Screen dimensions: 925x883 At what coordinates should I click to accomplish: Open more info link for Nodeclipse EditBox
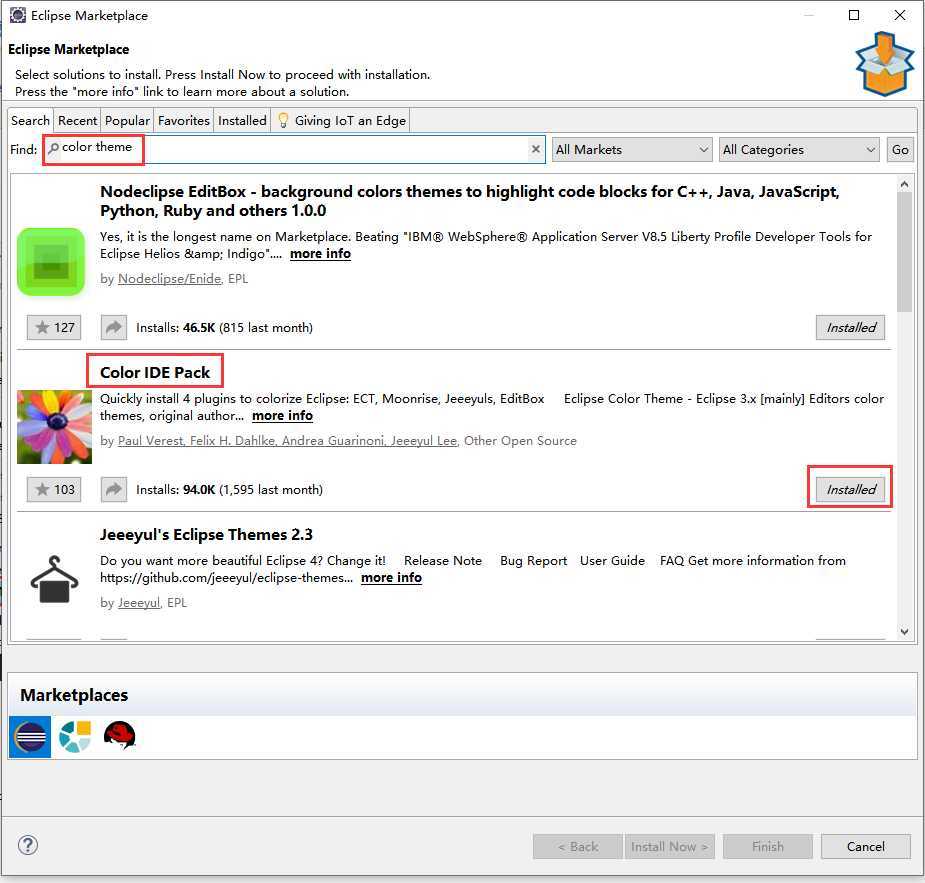point(320,254)
